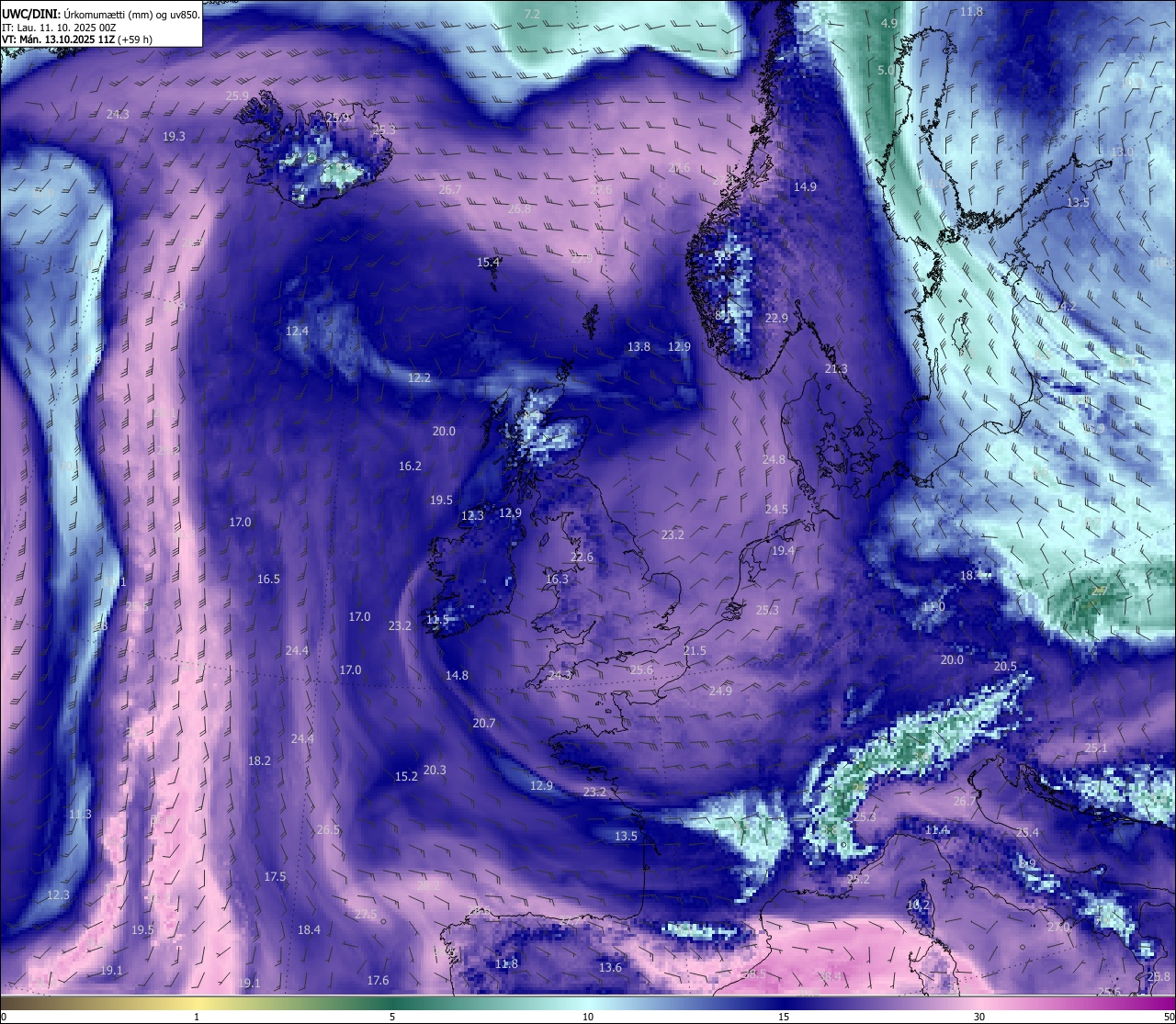The height and width of the screenshot is (1024, 1176).
Task: Click the 7.2 value at the top
Action: pyautogui.click(x=532, y=14)
